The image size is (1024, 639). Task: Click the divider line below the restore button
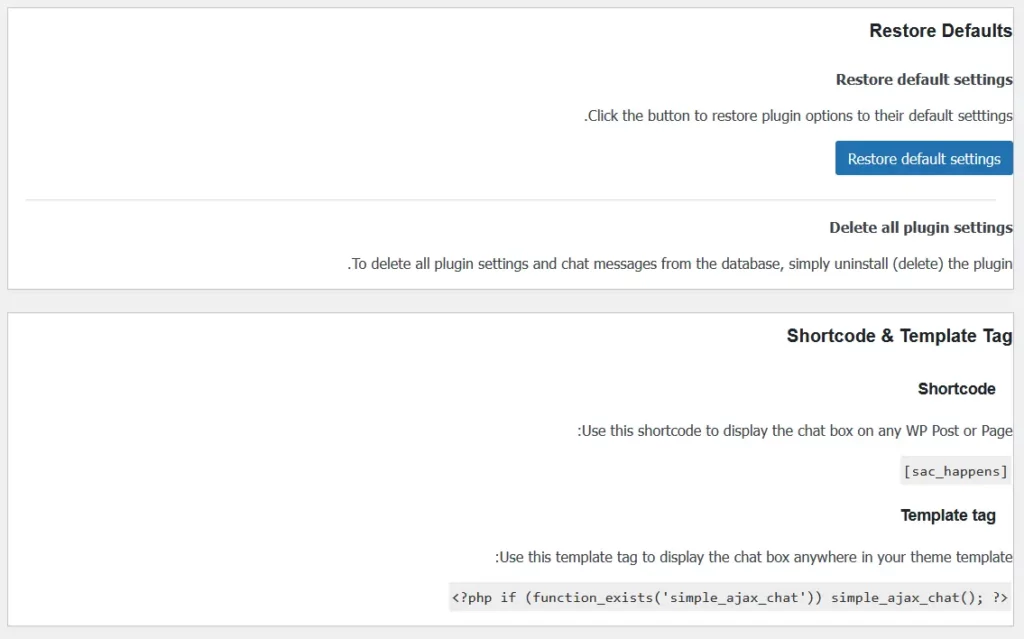pos(510,200)
